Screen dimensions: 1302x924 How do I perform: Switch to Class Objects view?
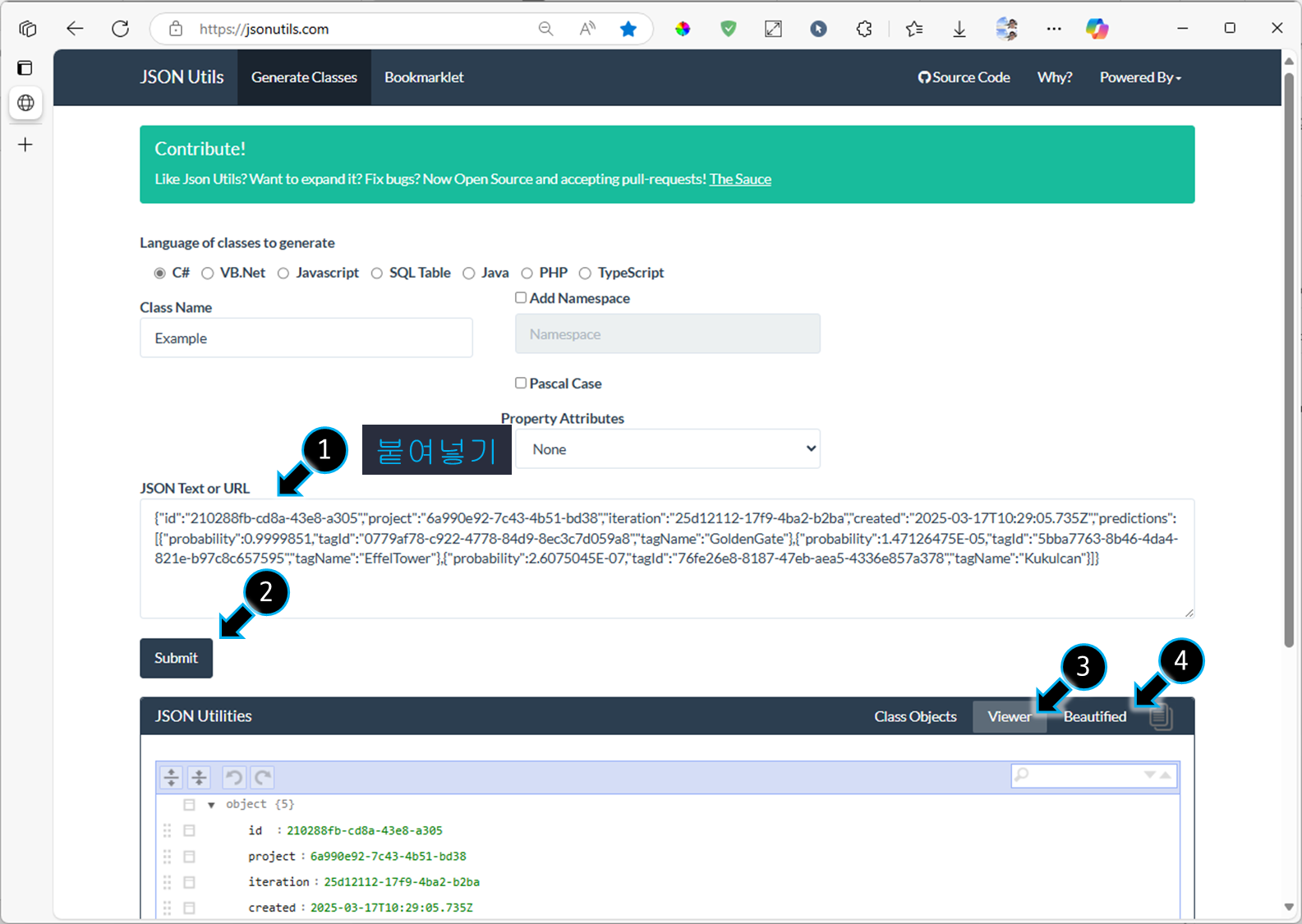click(915, 716)
